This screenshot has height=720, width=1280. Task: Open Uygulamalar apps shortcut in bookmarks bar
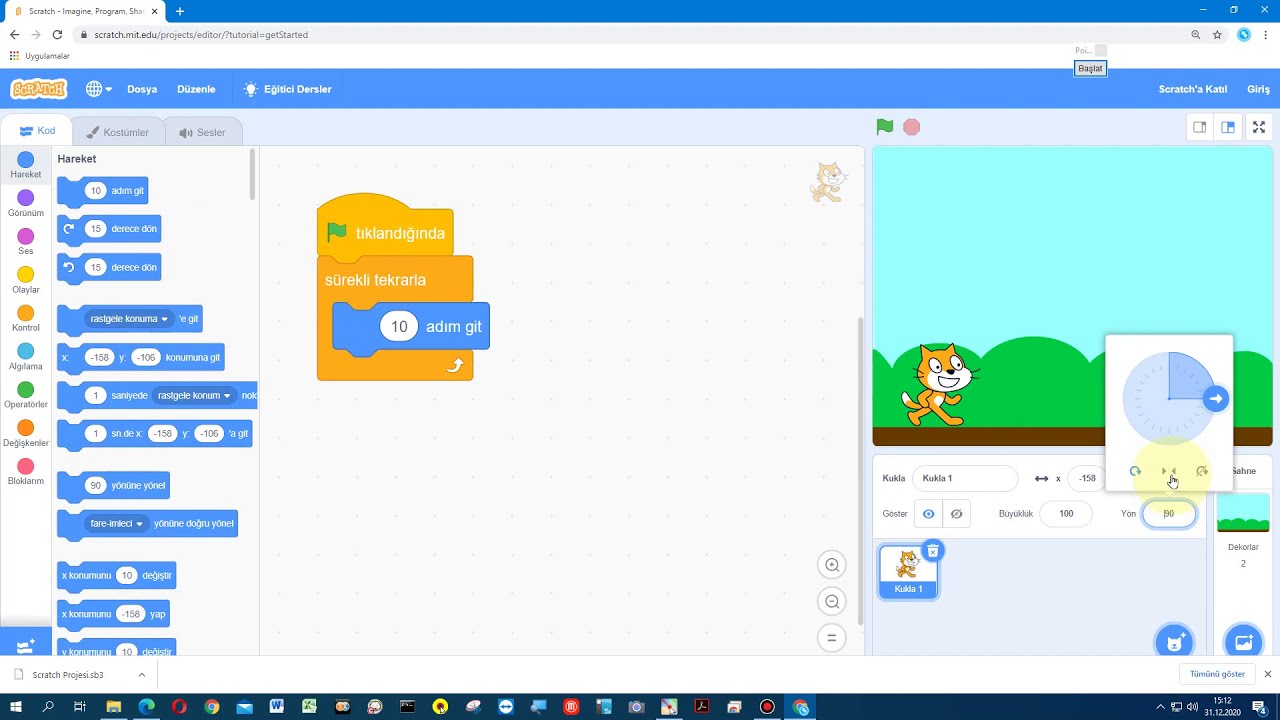[x=40, y=56]
